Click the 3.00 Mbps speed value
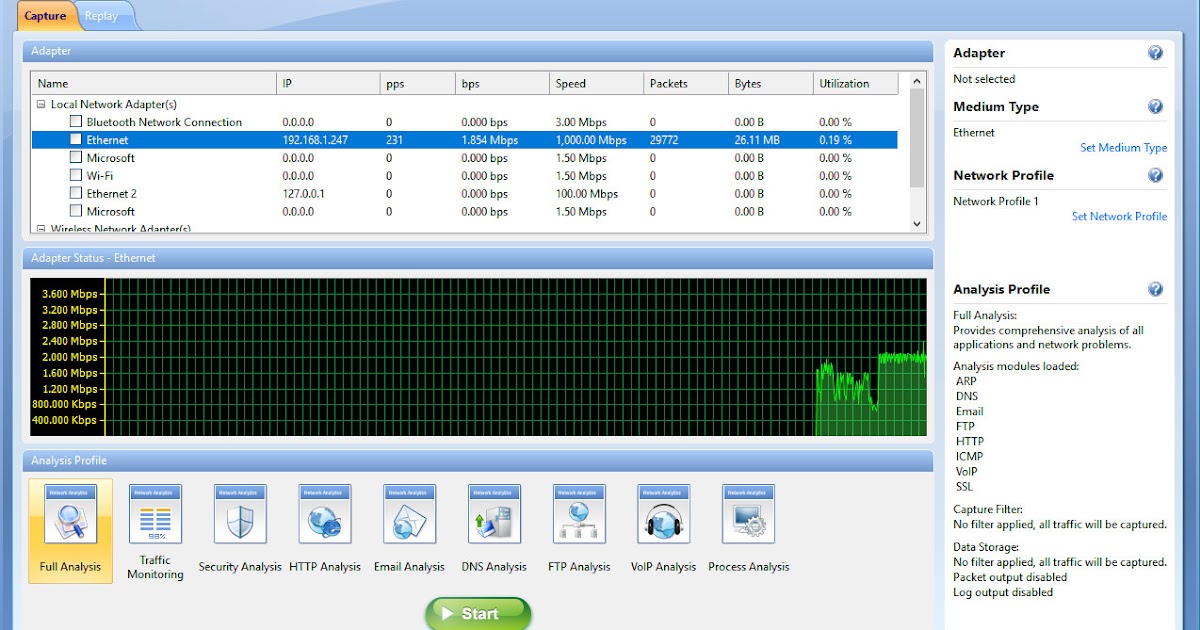This screenshot has height=630, width=1200. (x=581, y=122)
